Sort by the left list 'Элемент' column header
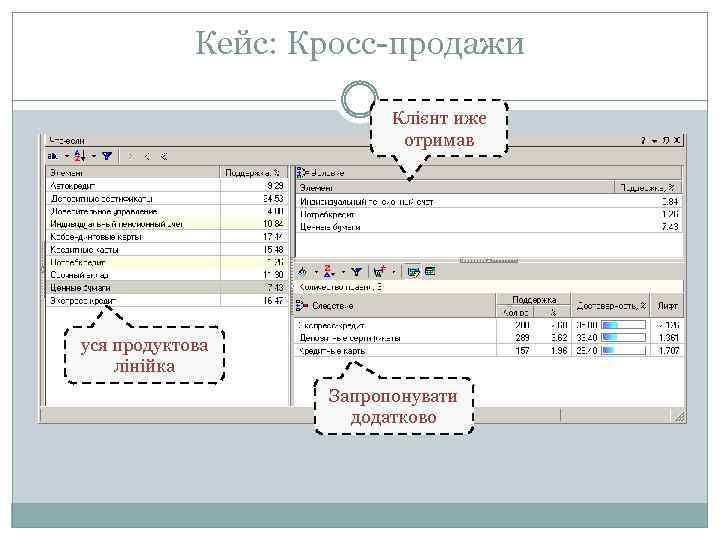Screen dimensions: 720x540 pyautogui.click(x=133, y=173)
